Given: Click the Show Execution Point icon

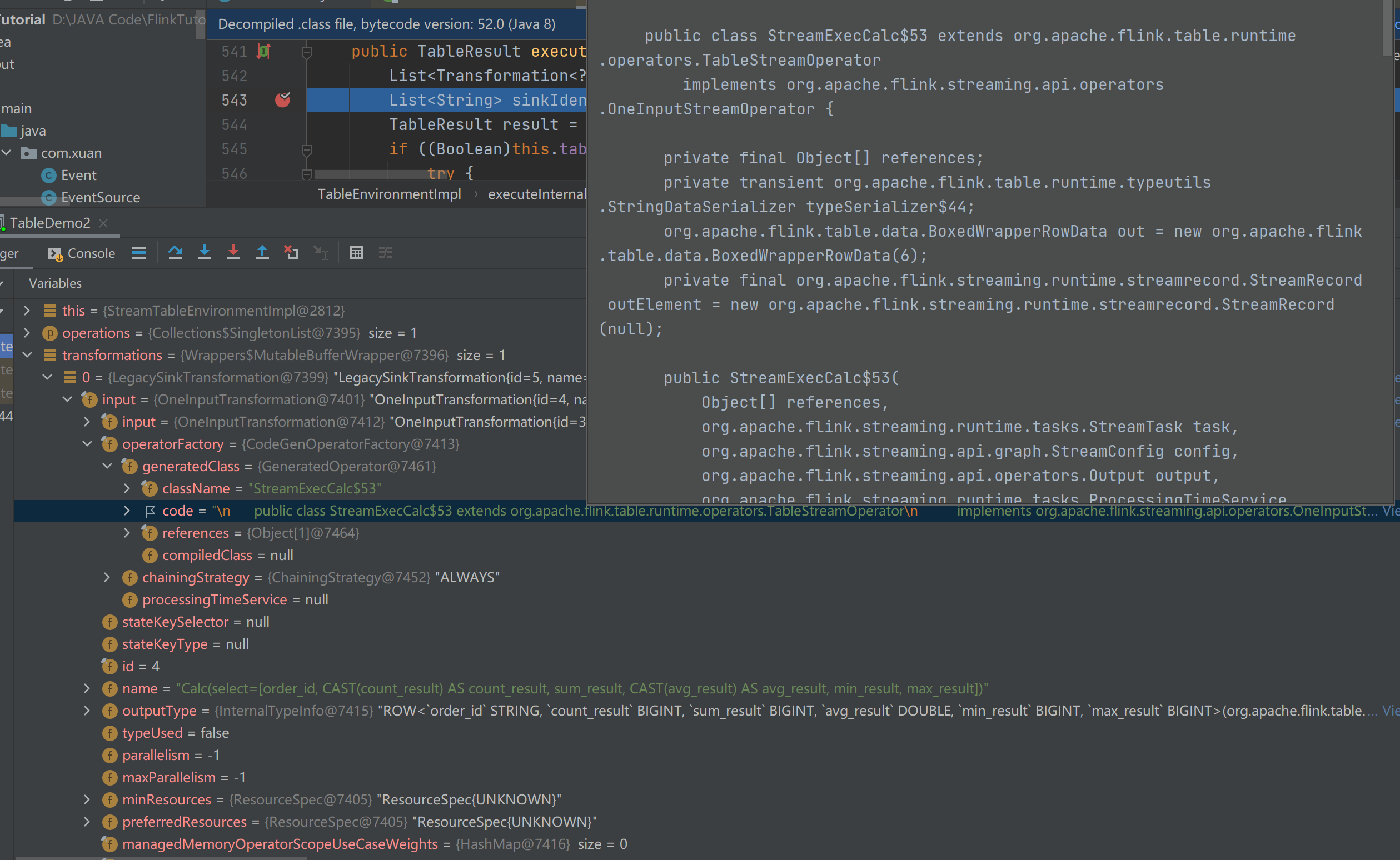Looking at the screenshot, I should click(139, 253).
